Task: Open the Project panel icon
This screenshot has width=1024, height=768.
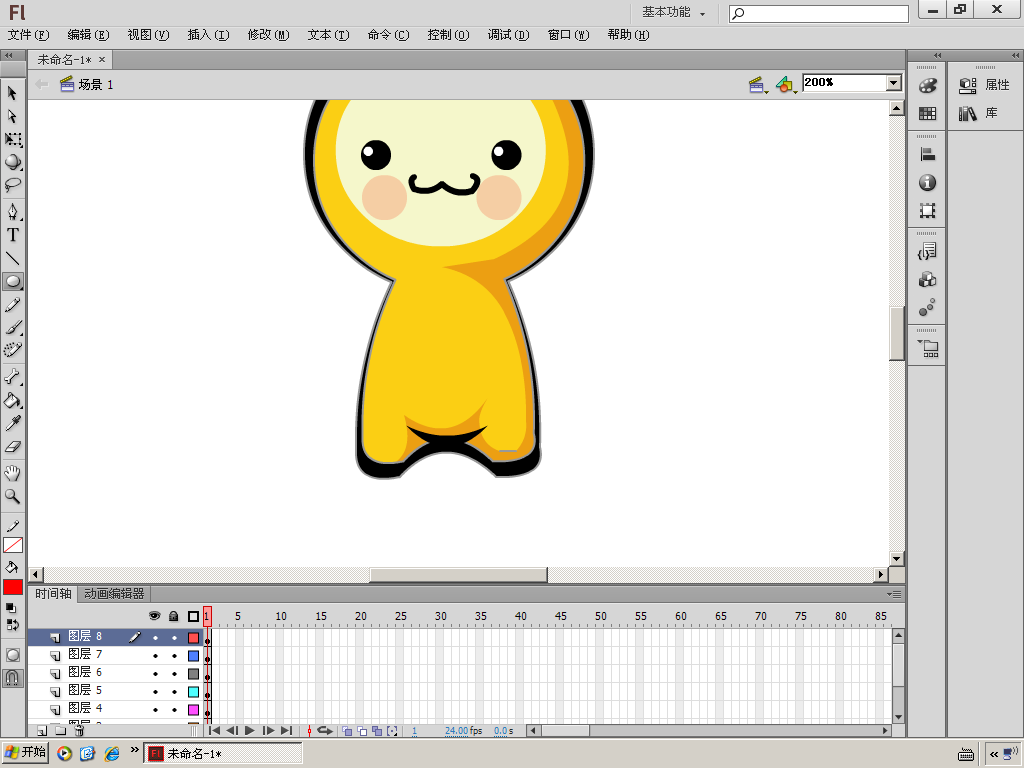Action: [928, 348]
